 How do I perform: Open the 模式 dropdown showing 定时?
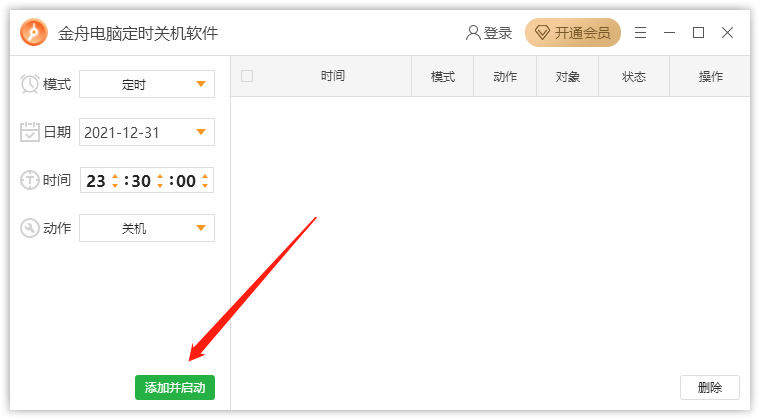(147, 84)
